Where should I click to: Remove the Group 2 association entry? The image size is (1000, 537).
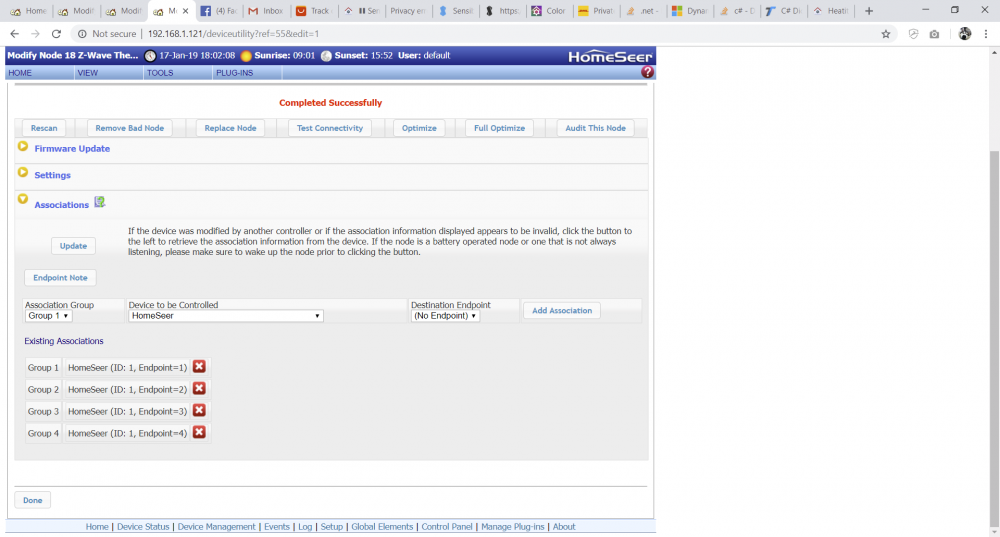click(x=199, y=389)
